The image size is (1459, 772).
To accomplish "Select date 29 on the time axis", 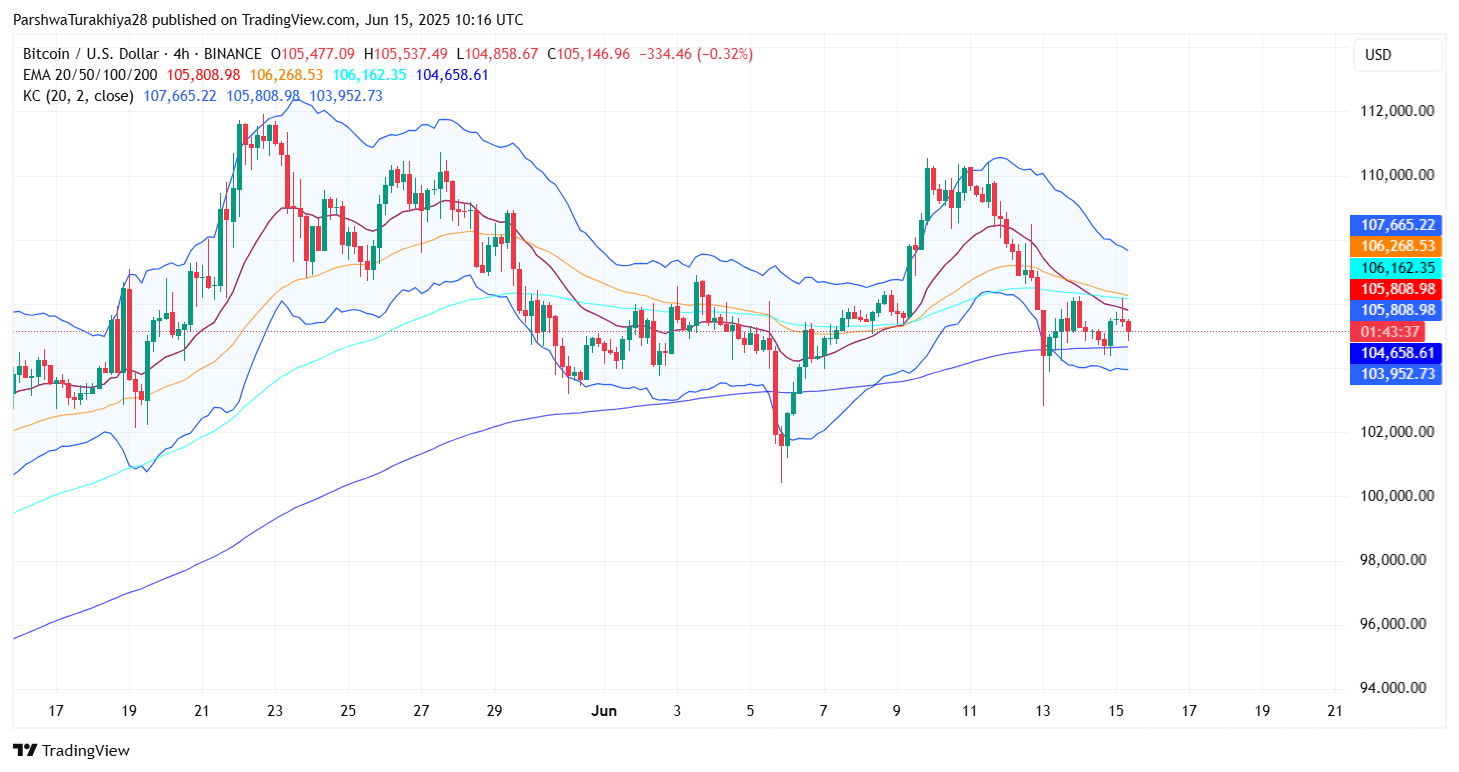I will 494,711.
